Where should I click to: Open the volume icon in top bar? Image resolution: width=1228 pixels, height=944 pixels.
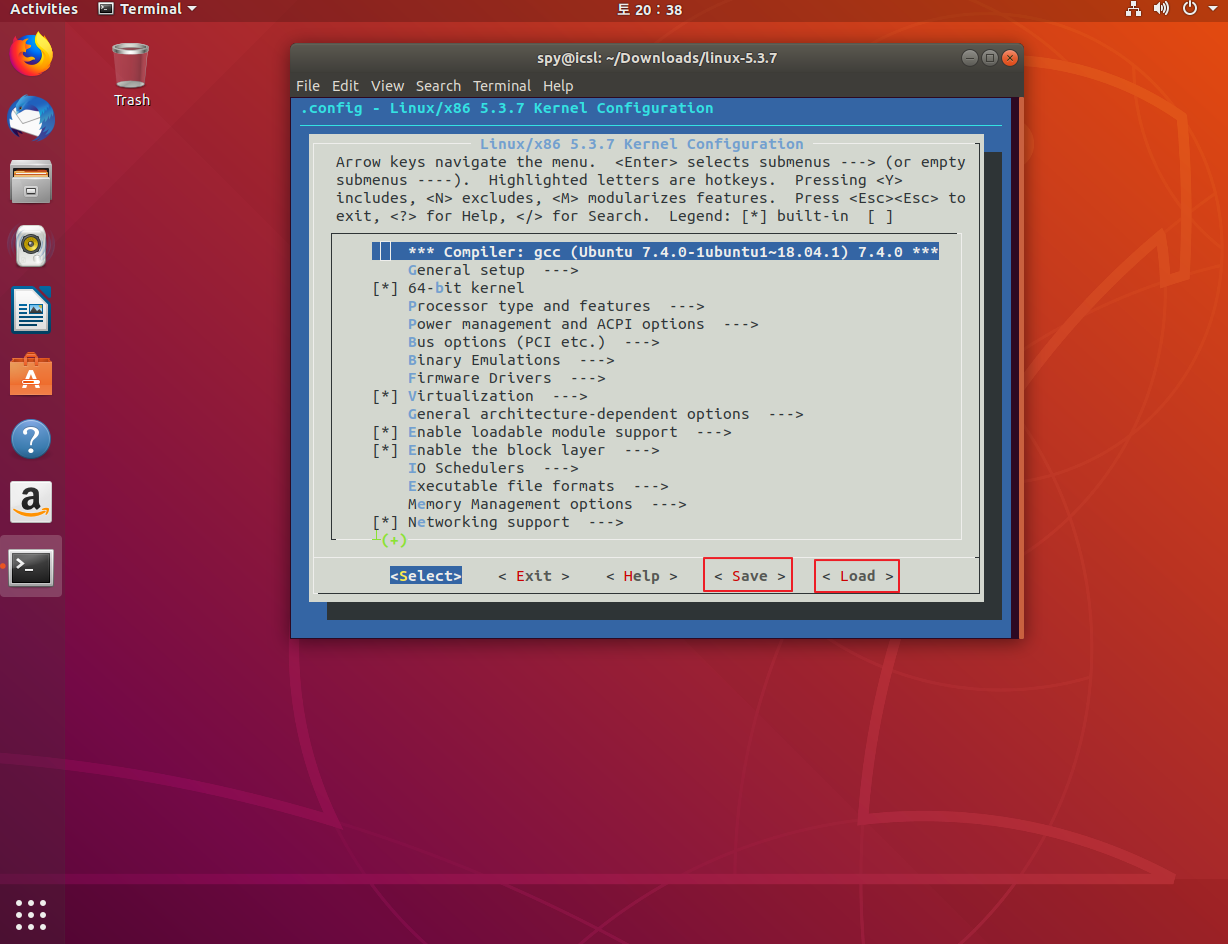point(1161,9)
